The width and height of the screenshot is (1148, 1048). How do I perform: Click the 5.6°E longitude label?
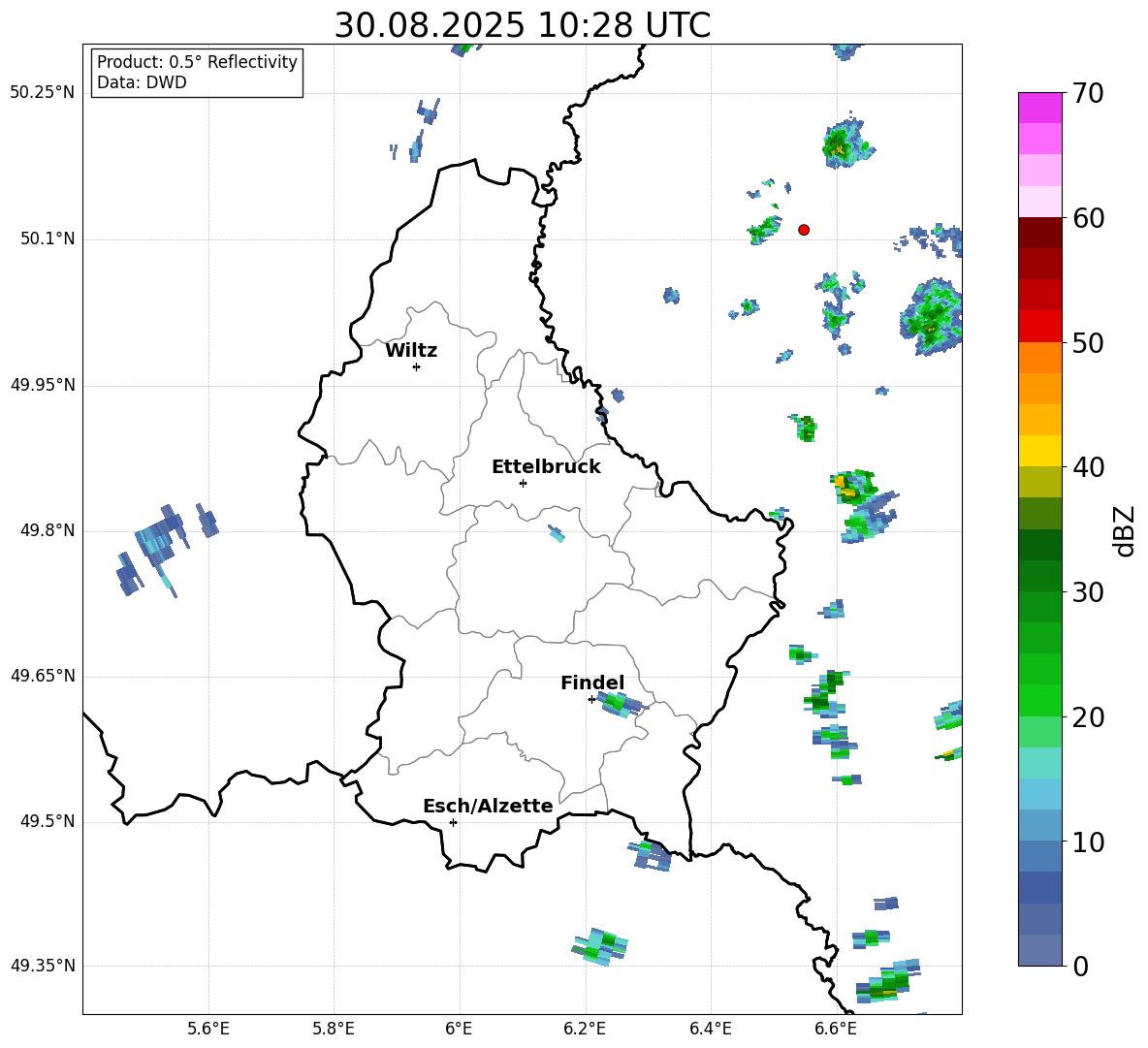pyautogui.click(x=208, y=1030)
